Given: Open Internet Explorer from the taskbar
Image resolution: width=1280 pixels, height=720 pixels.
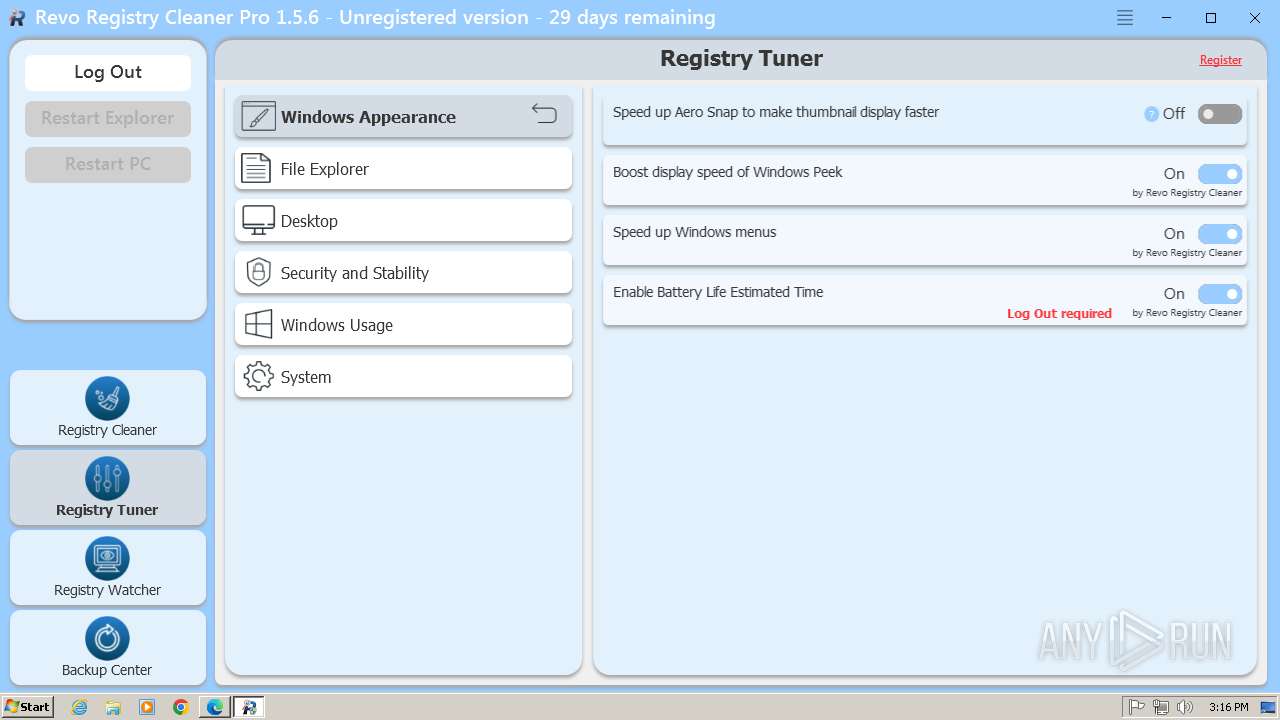Looking at the screenshot, I should coord(80,707).
